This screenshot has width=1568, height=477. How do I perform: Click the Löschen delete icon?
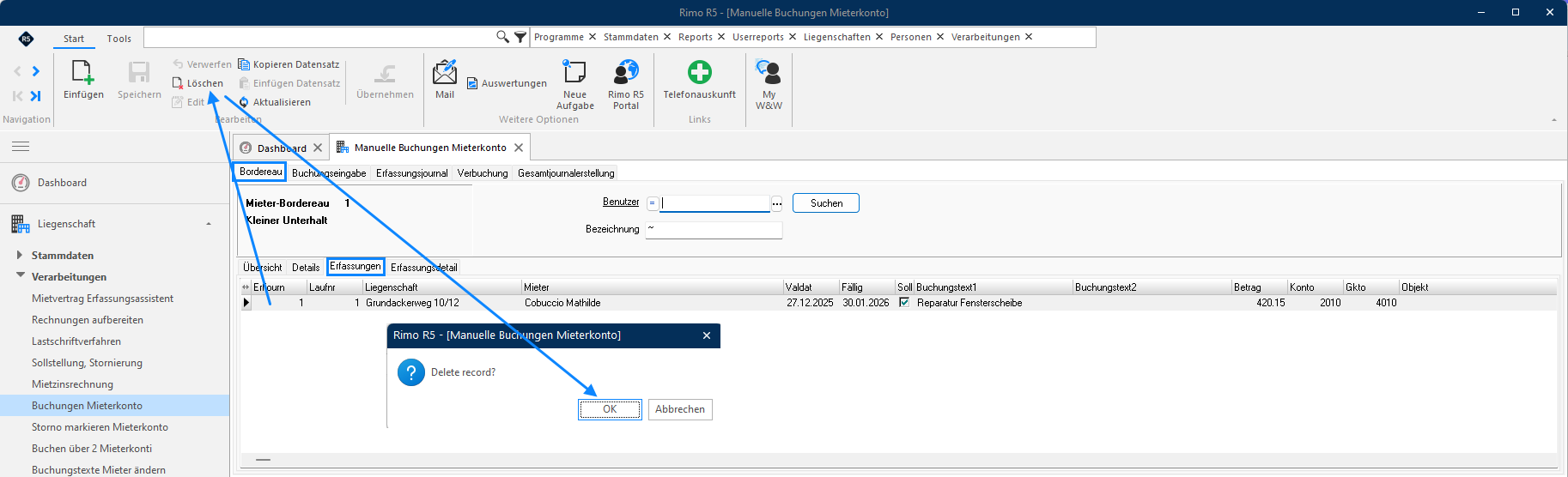point(178,83)
